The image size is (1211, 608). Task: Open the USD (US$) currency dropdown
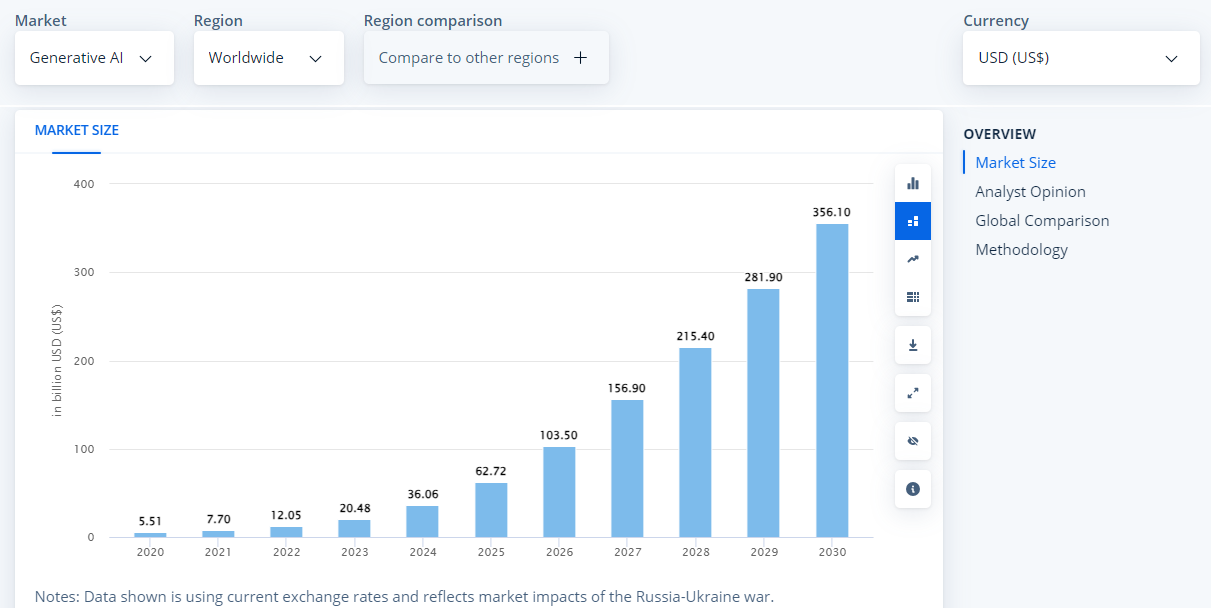1080,58
